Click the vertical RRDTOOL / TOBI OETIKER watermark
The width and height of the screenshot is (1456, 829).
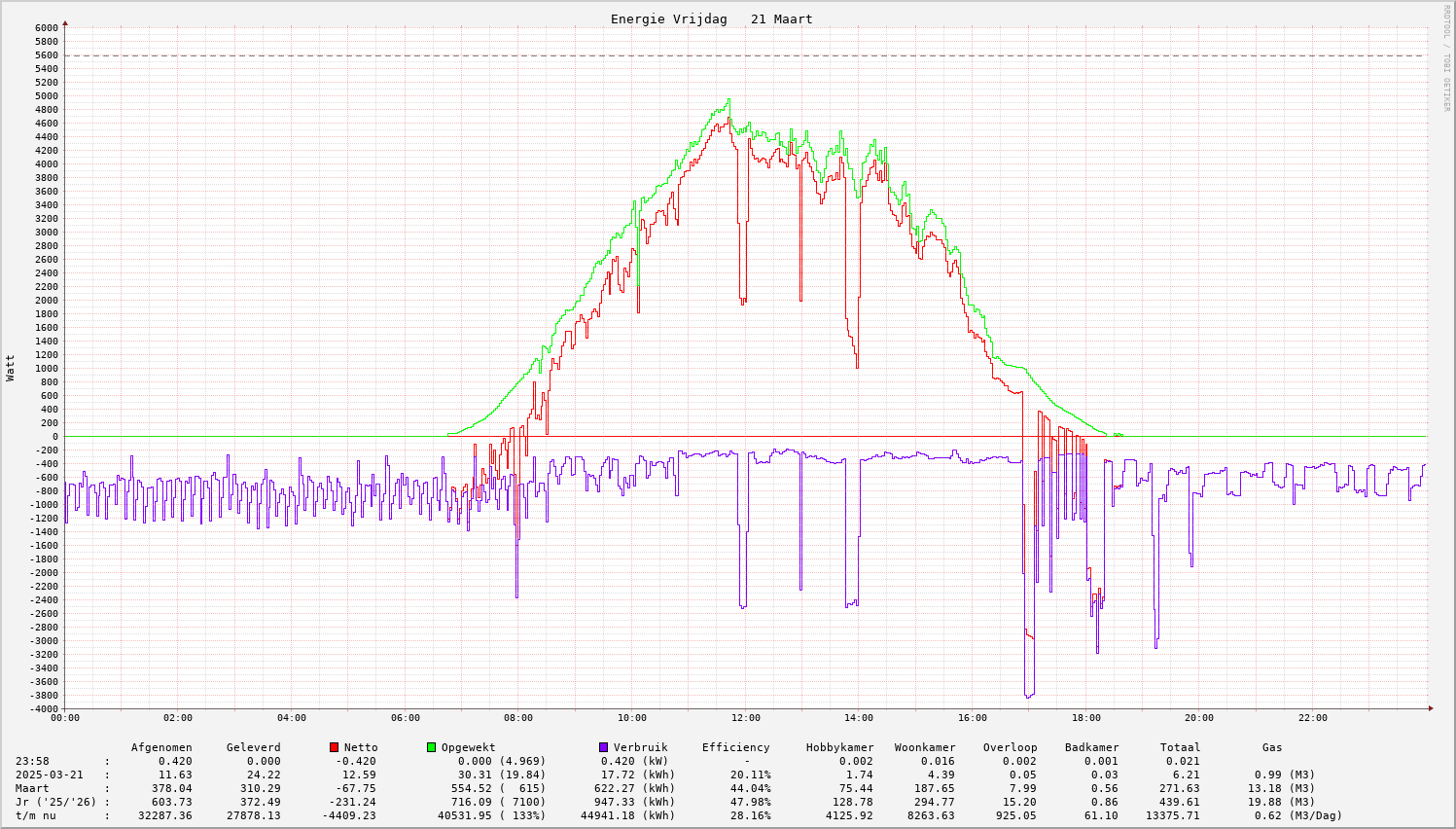[x=1446, y=56]
